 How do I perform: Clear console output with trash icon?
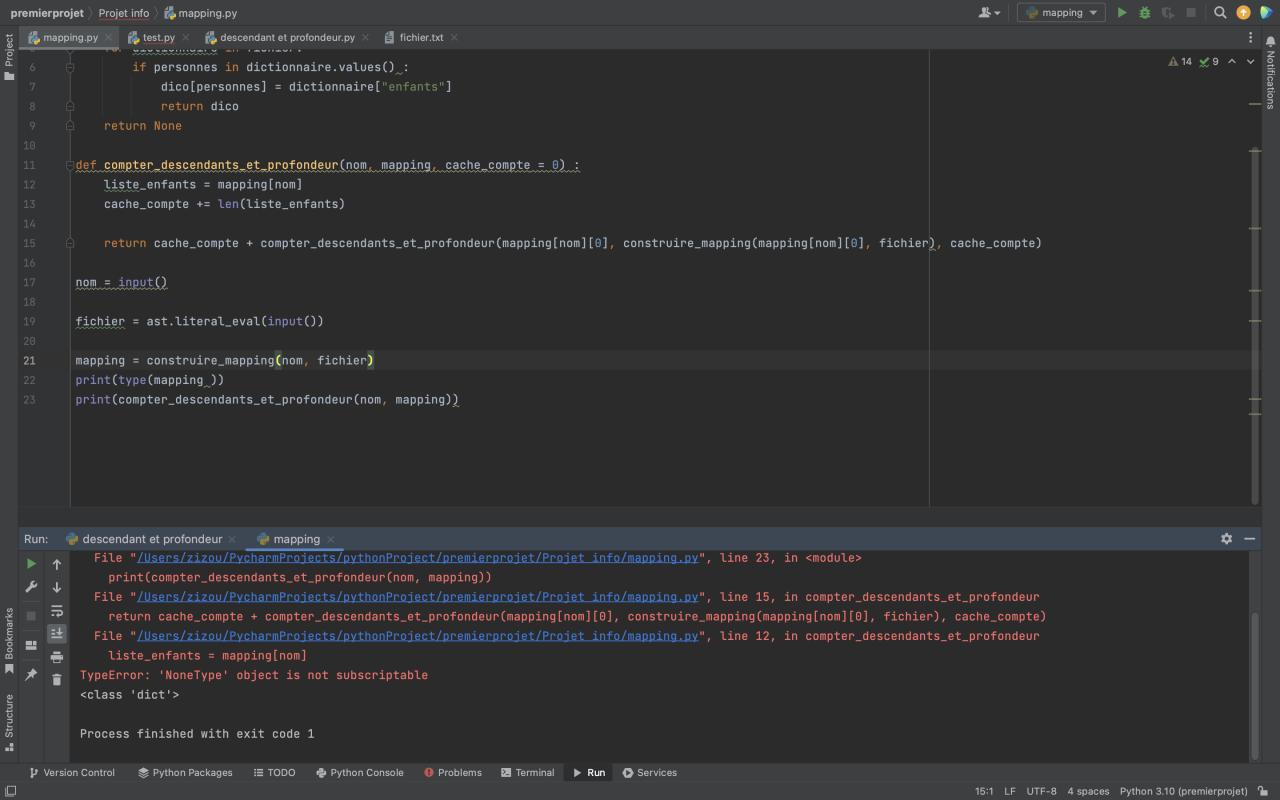coord(57,680)
